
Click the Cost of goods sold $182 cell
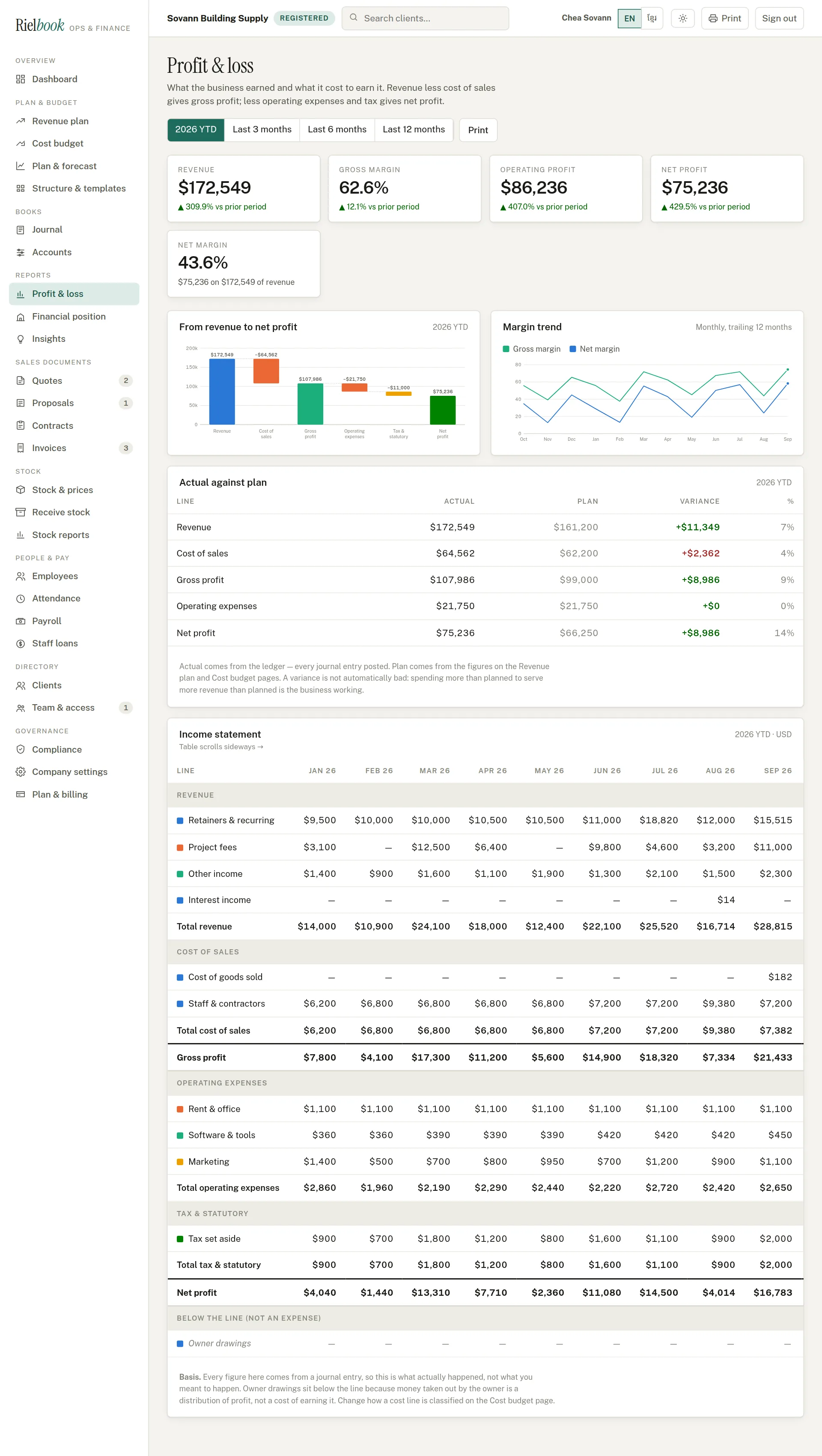(x=780, y=977)
